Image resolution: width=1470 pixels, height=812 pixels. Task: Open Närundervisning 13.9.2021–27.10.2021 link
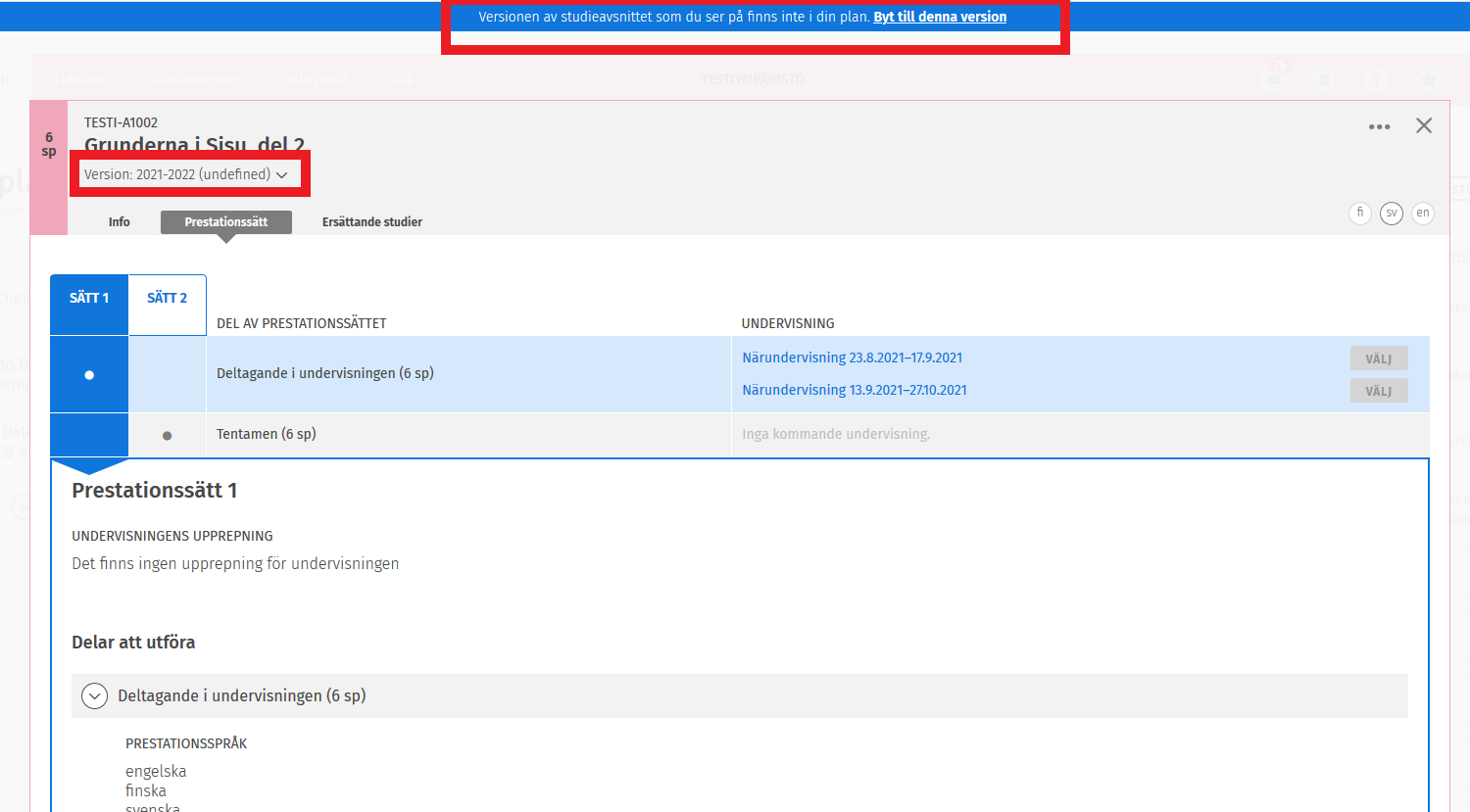[x=854, y=390]
